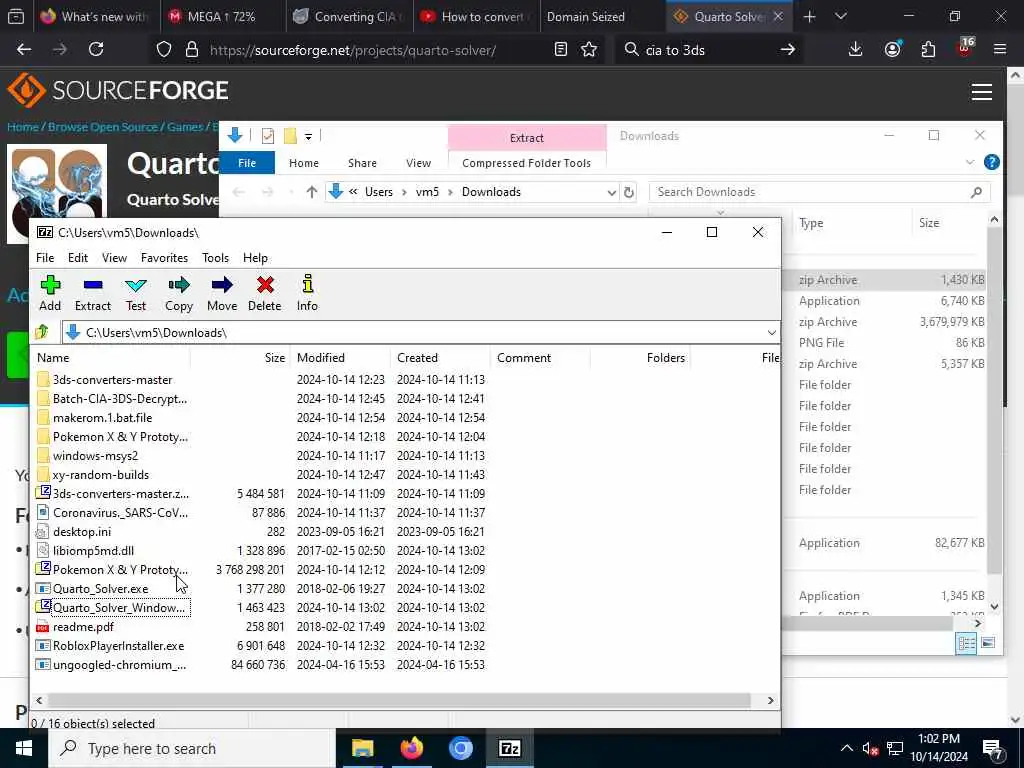Click the Firefox search box with cia to 3ds
Viewport: 1024px width, 768px height.
click(709, 50)
